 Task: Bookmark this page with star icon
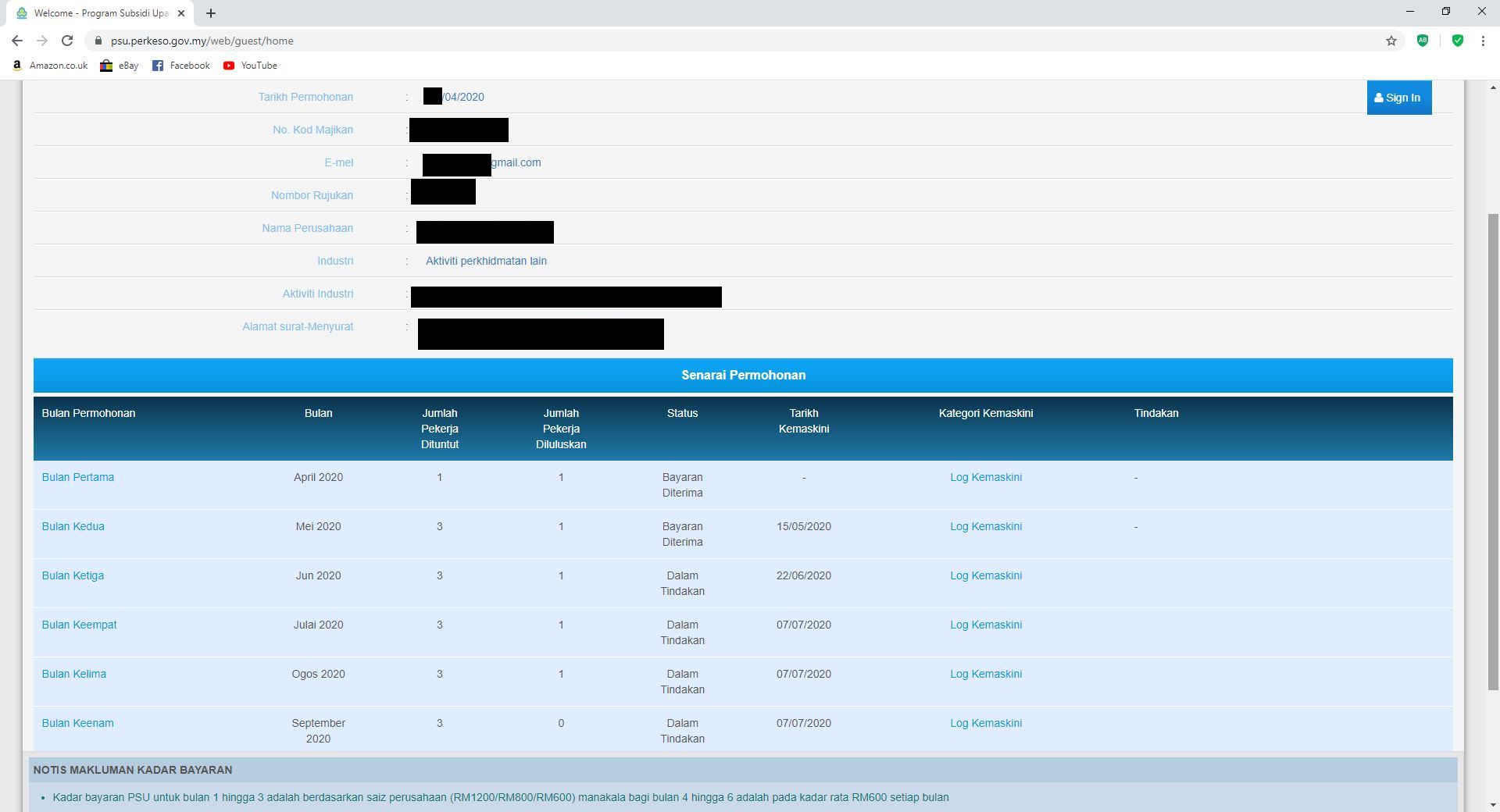(1391, 41)
